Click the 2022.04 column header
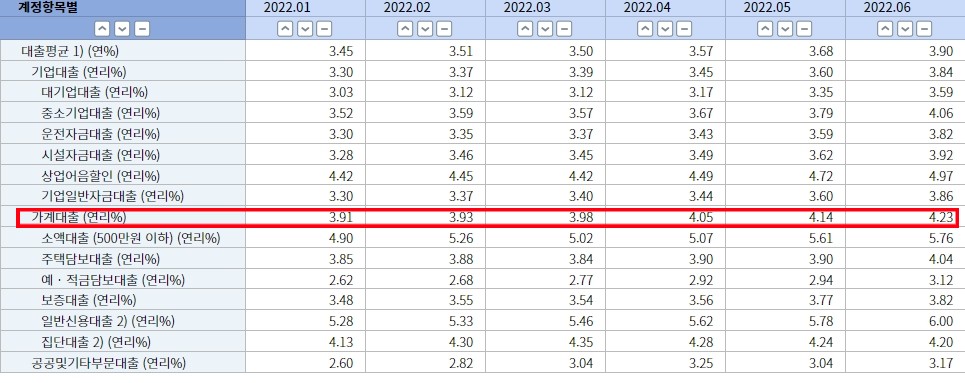The image size is (965, 383). tap(646, 8)
